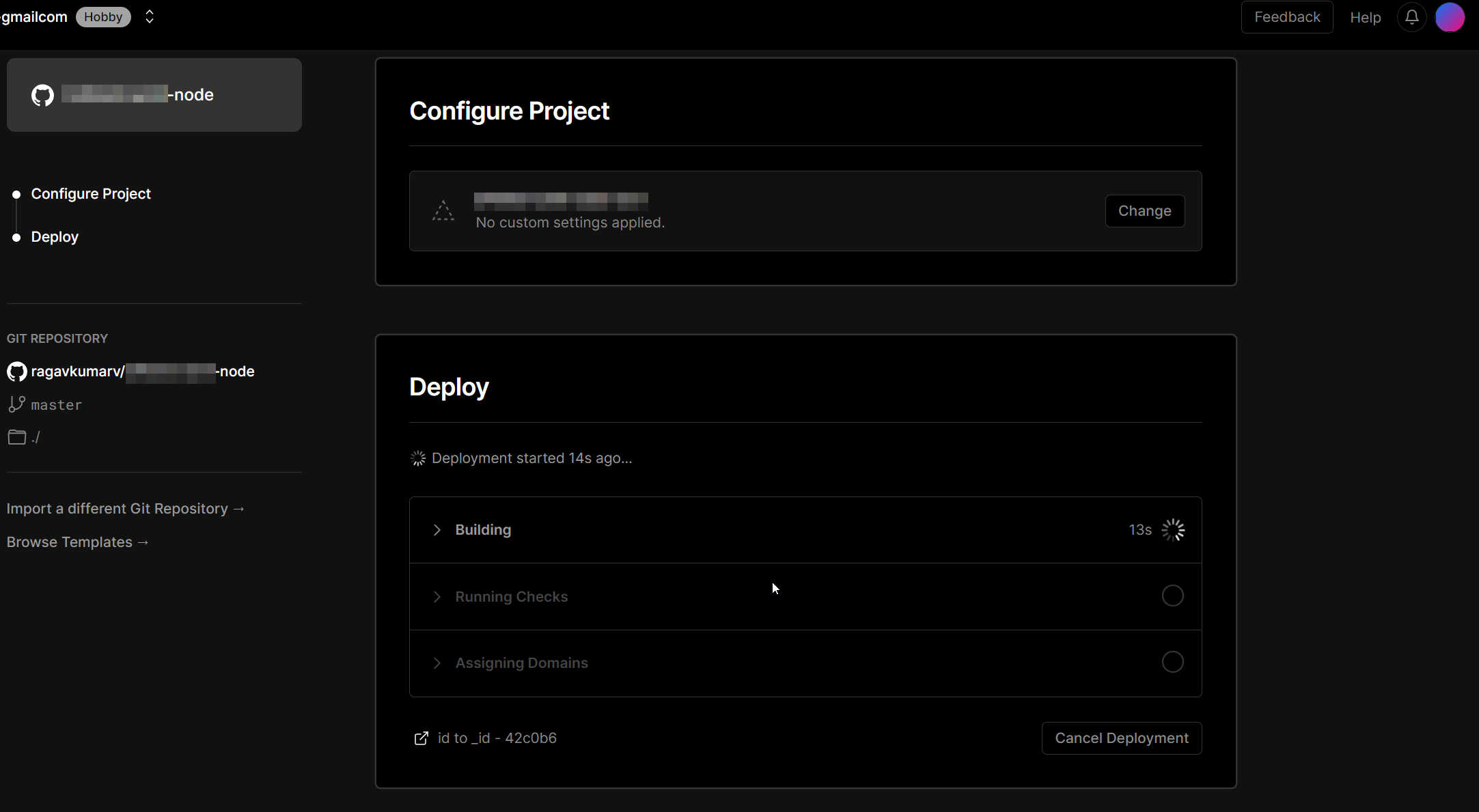Click the notification bell icon

(1410, 17)
